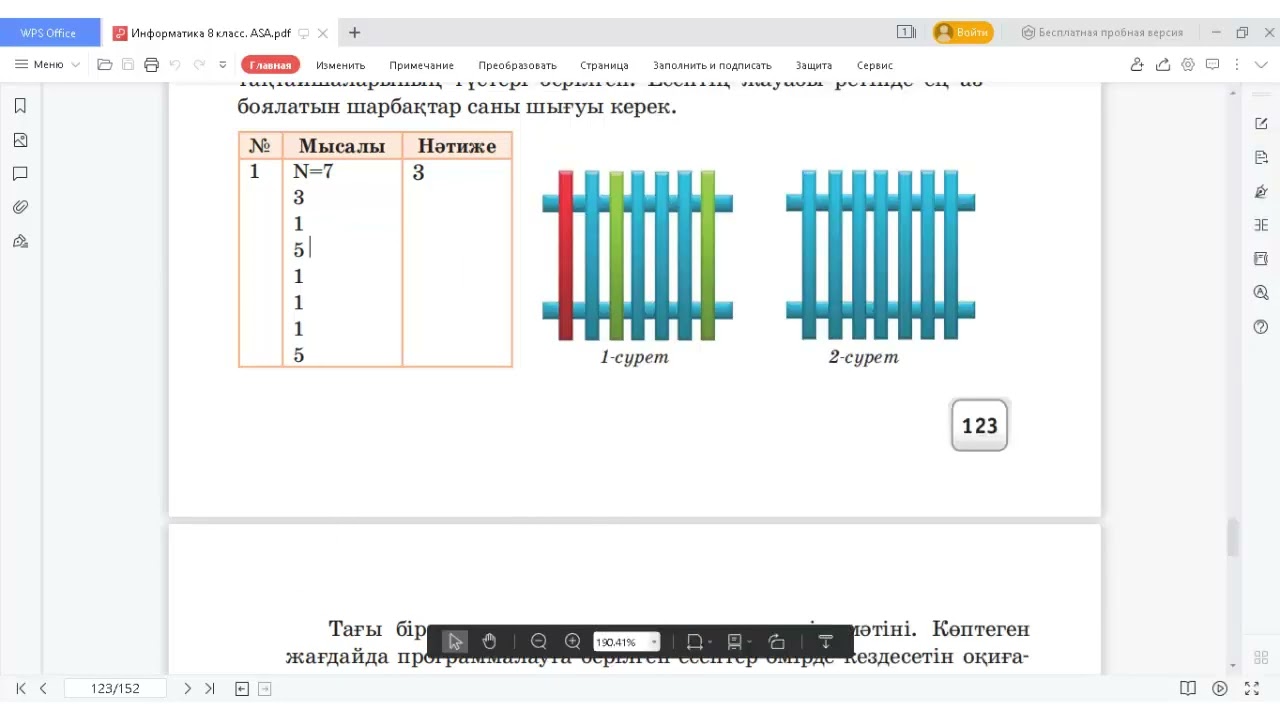Open the Сервис tab
1280x720 pixels.
[x=875, y=65]
